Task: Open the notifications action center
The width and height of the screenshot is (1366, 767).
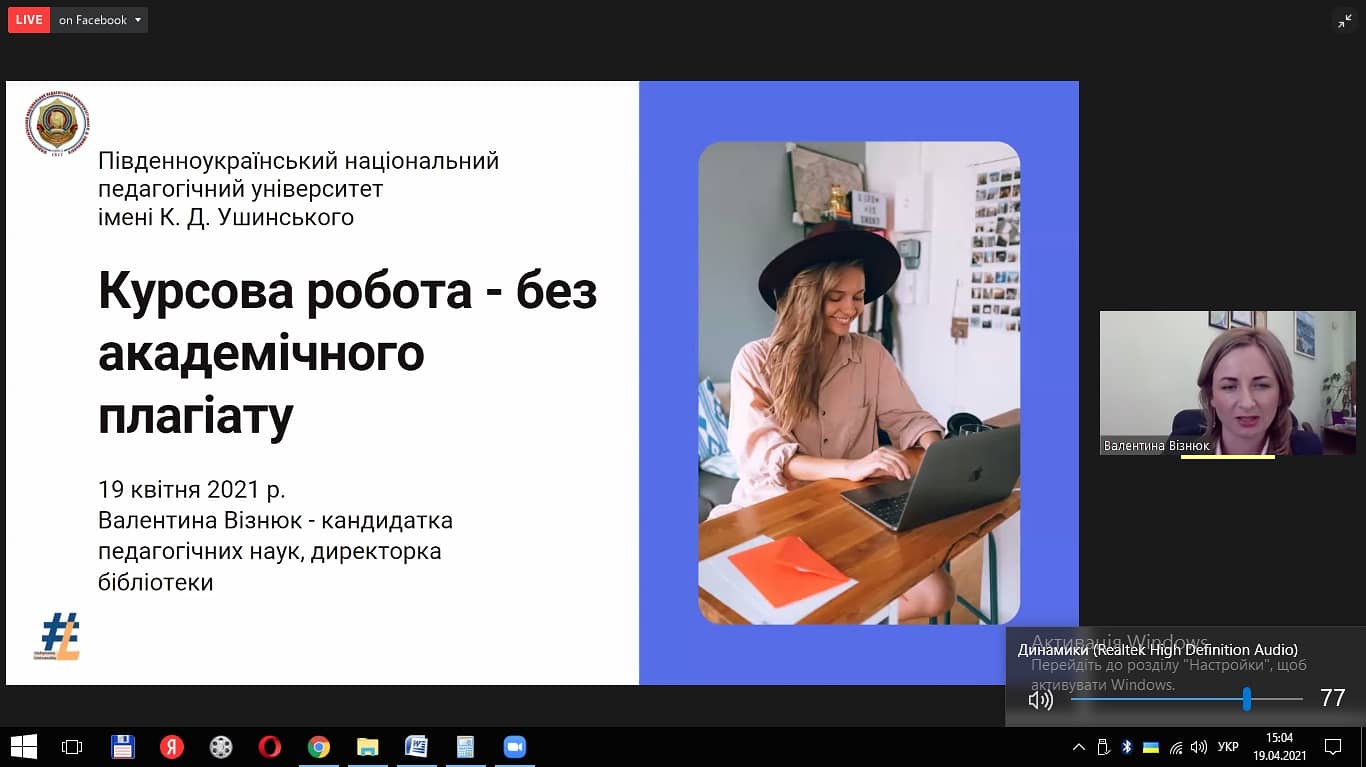Action: tap(1332, 747)
